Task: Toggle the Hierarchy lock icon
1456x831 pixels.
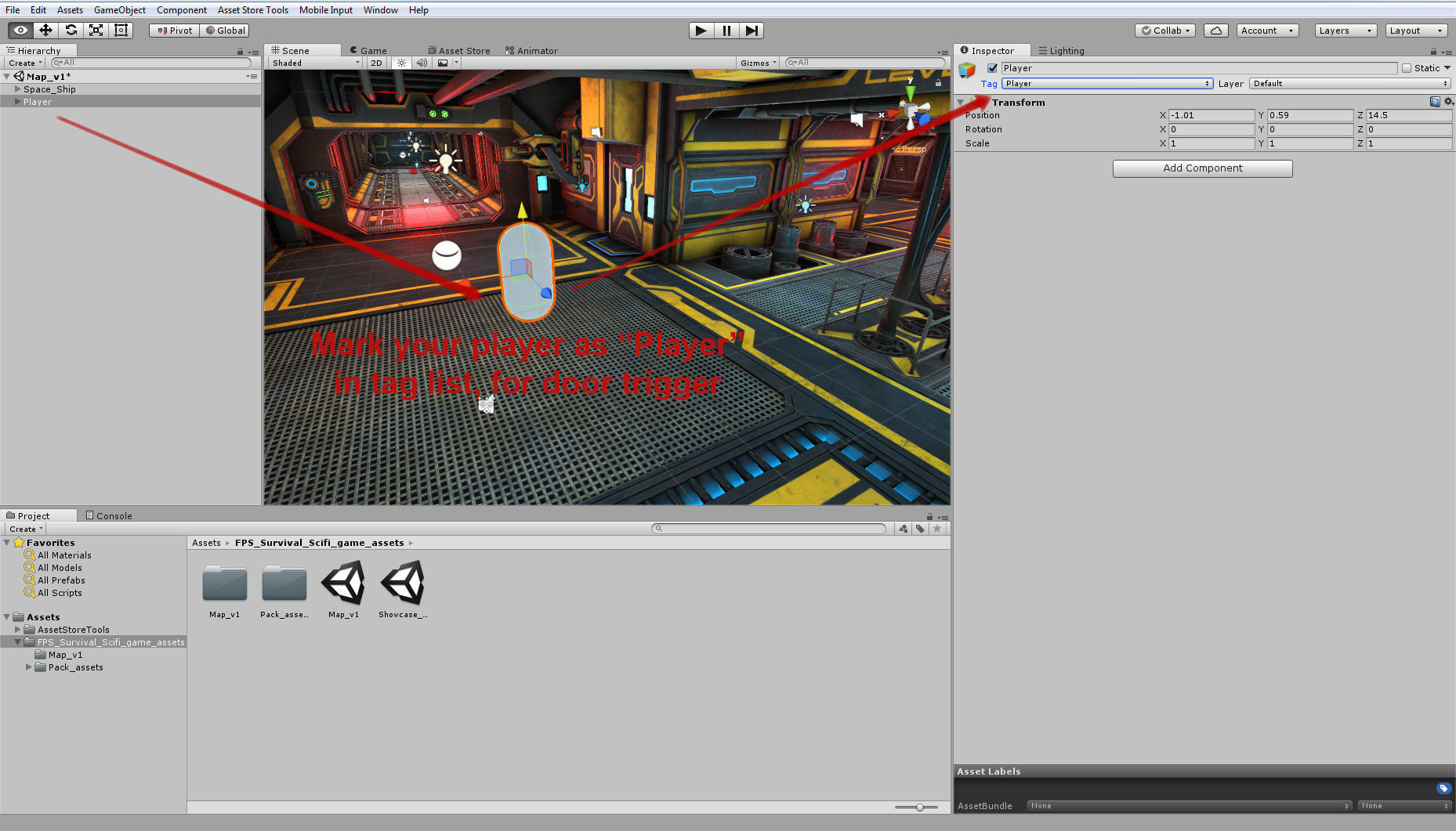Action: (240, 51)
